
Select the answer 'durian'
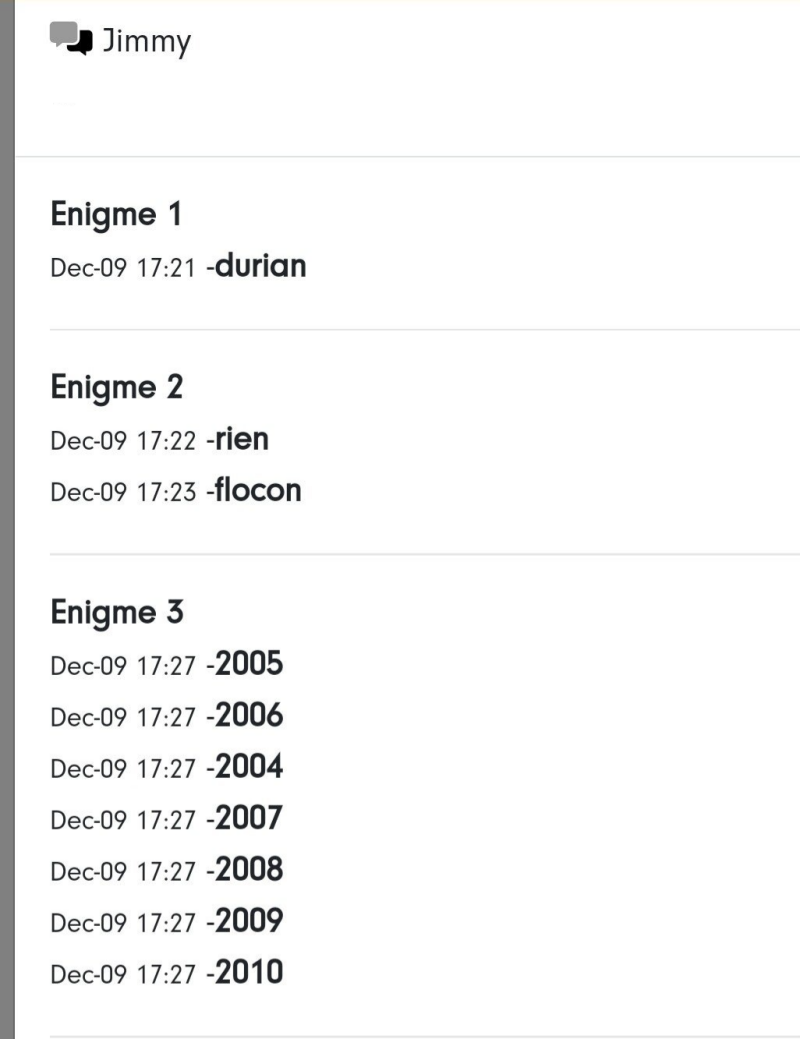[x=261, y=266]
